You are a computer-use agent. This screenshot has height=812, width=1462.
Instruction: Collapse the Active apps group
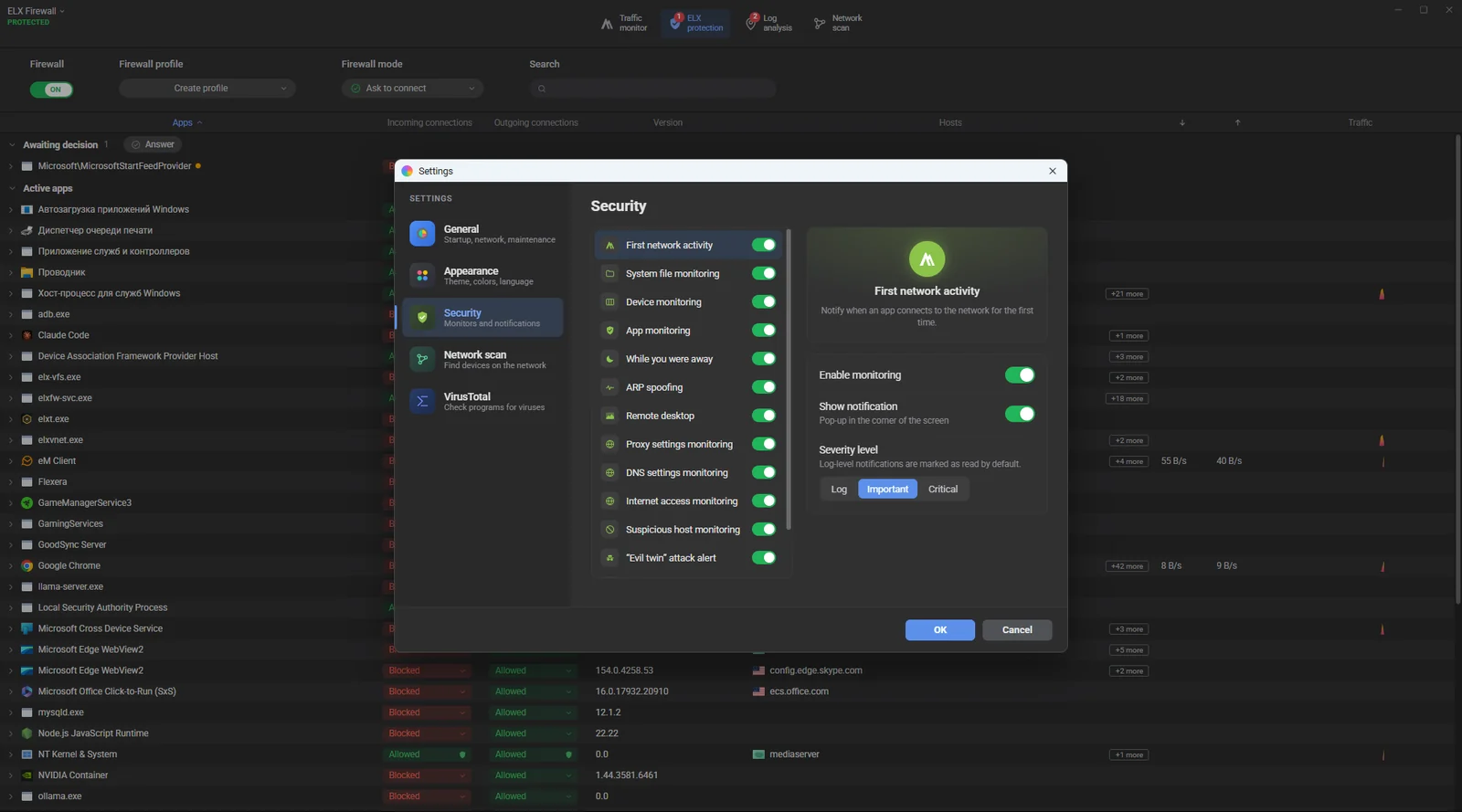(12, 189)
